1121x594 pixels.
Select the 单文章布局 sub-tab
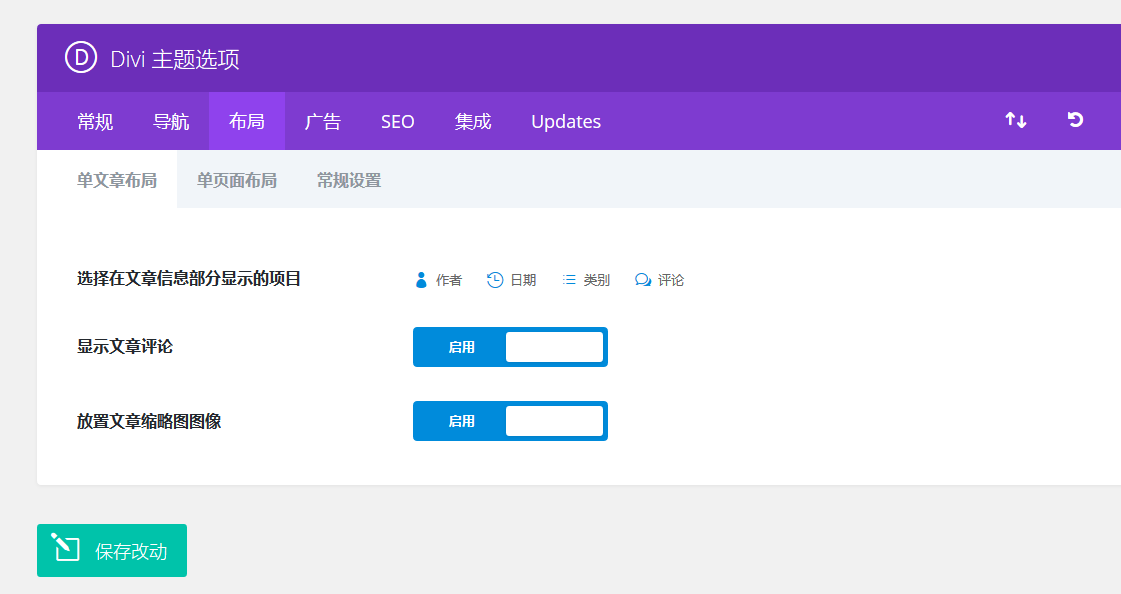click(x=117, y=181)
